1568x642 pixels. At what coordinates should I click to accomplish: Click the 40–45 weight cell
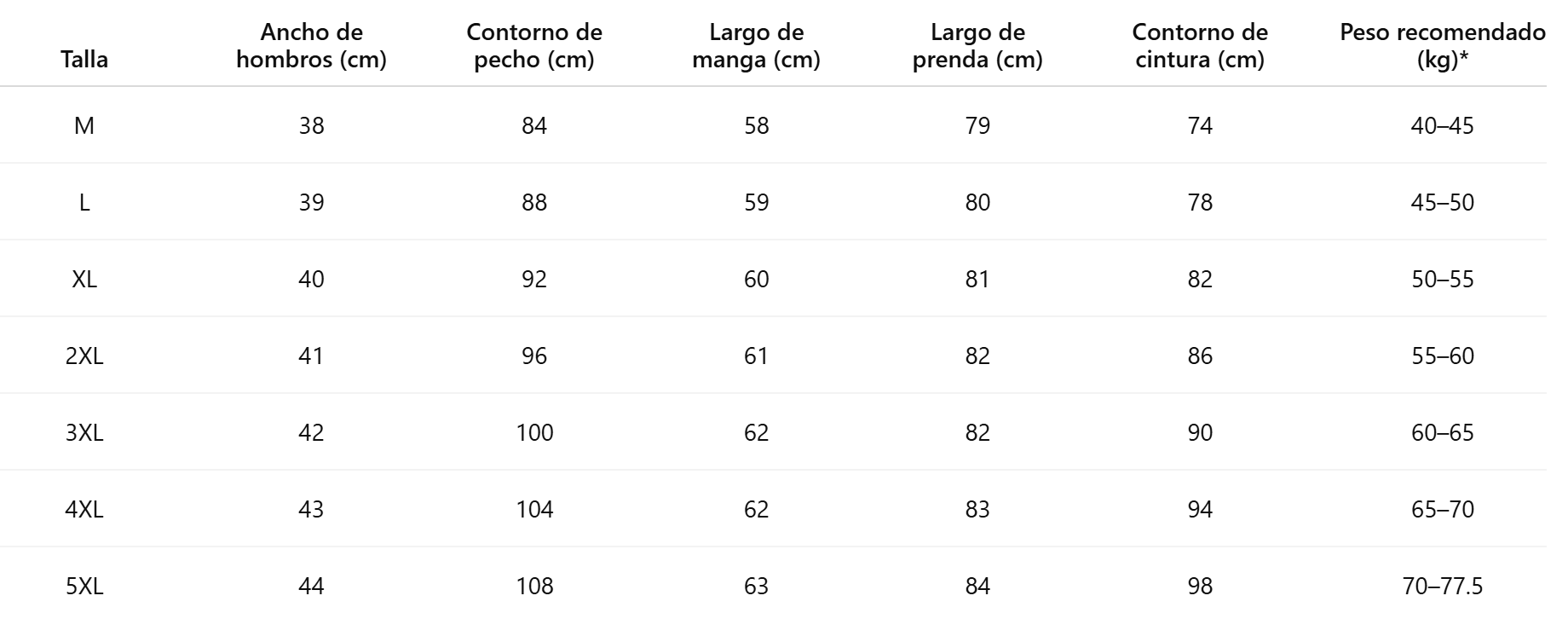[x=1442, y=126]
